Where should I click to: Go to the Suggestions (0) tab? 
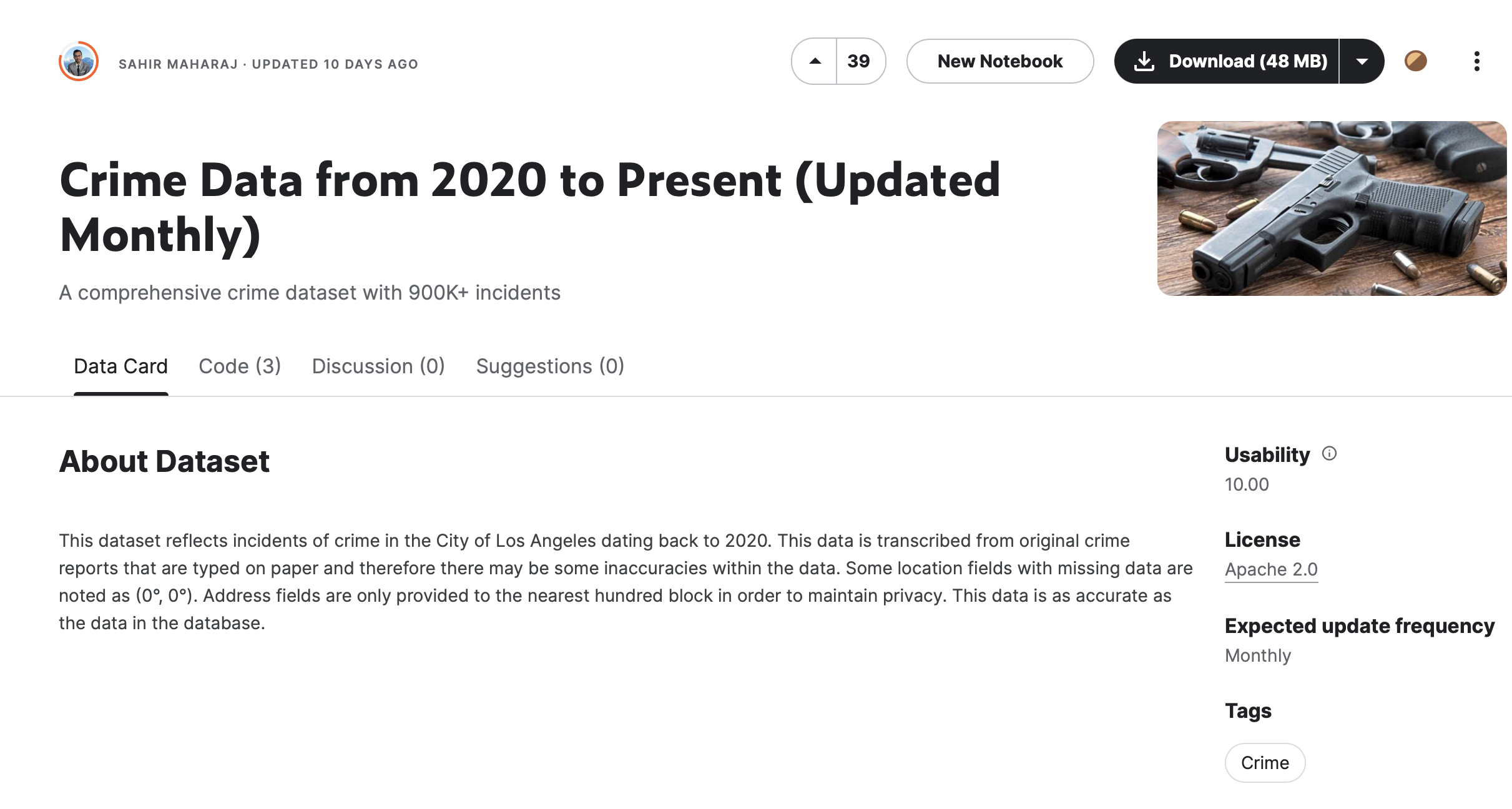coord(550,366)
